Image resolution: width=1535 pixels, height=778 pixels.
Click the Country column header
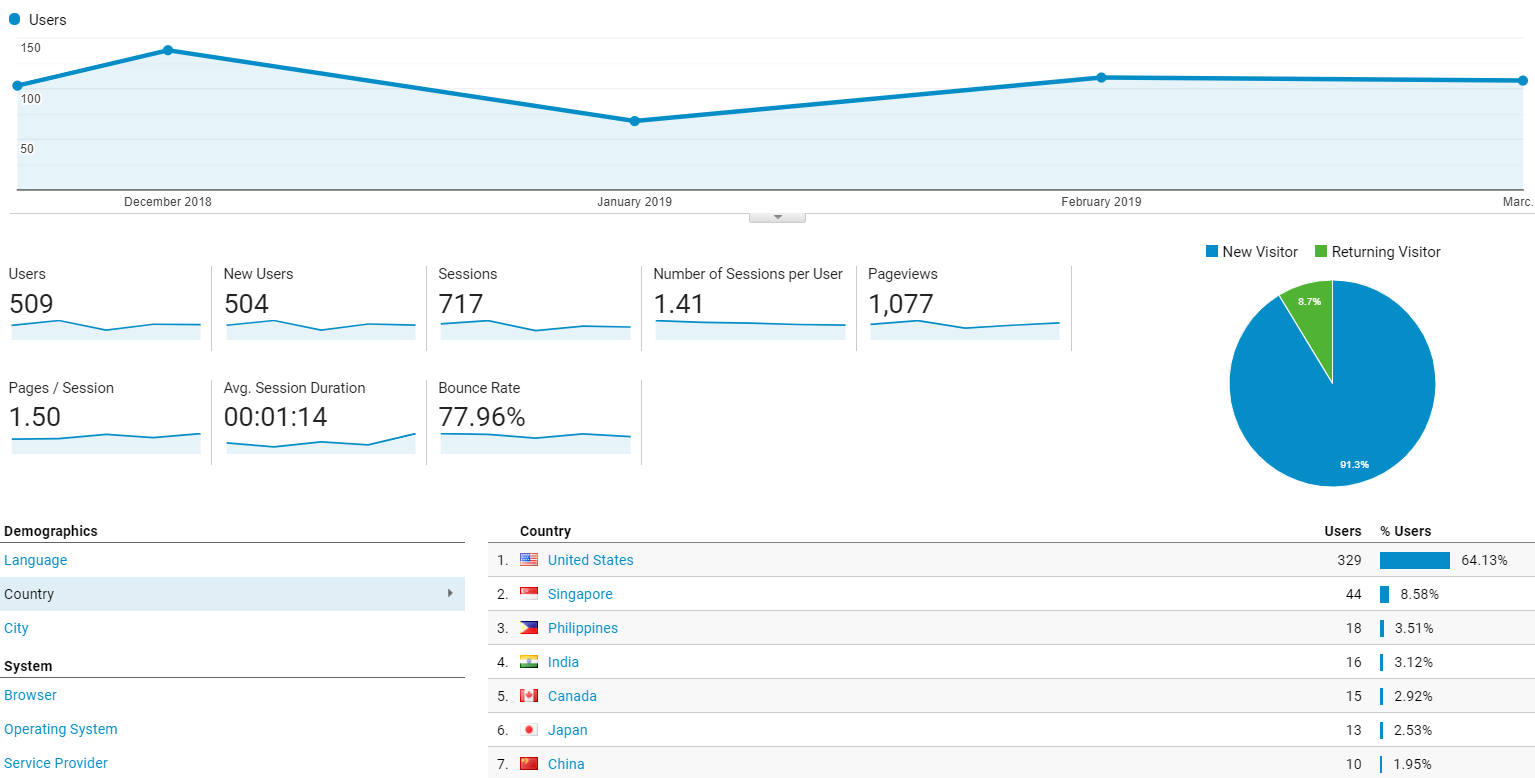coord(545,531)
